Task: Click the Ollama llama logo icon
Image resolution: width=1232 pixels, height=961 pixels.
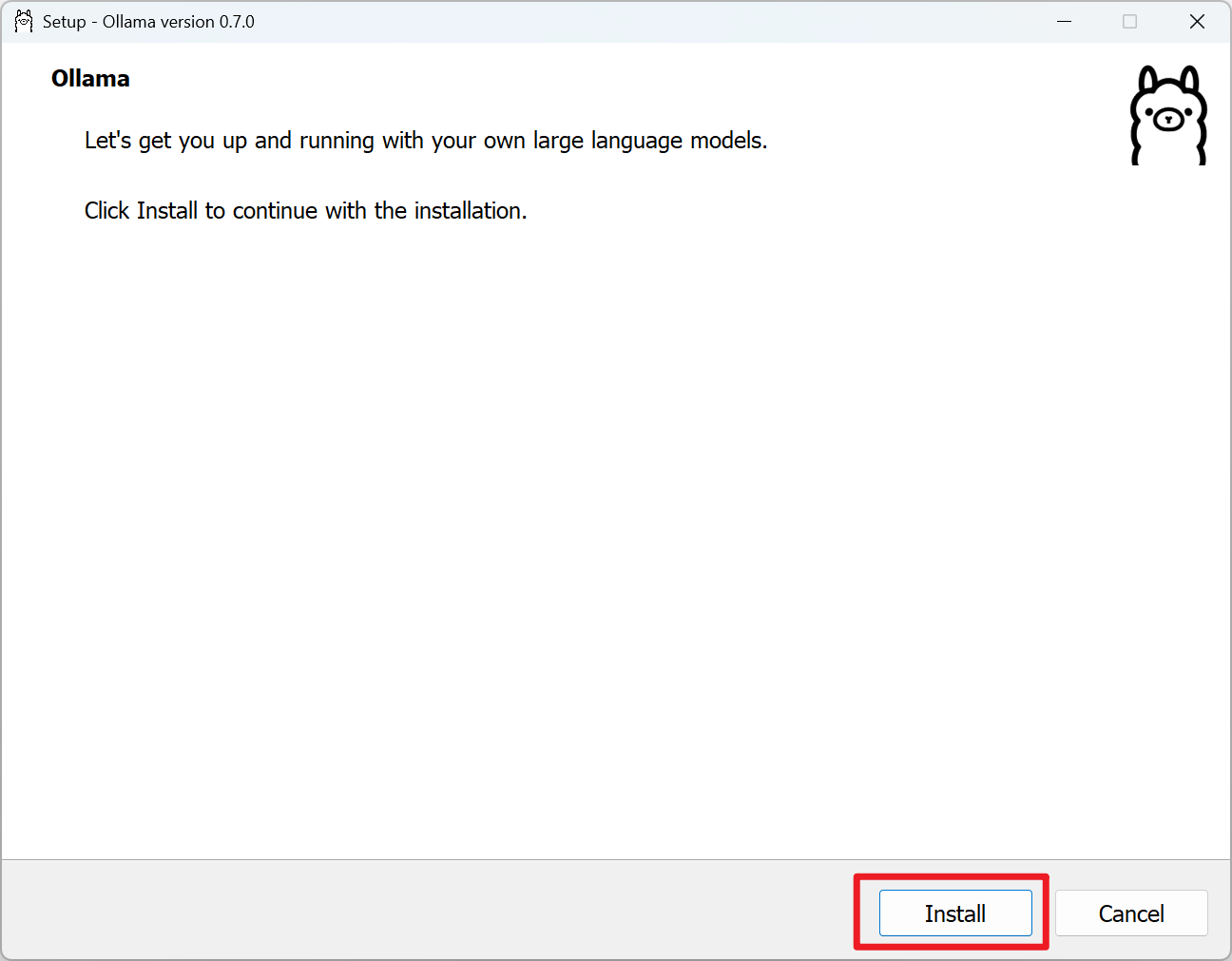Action: click(1167, 114)
